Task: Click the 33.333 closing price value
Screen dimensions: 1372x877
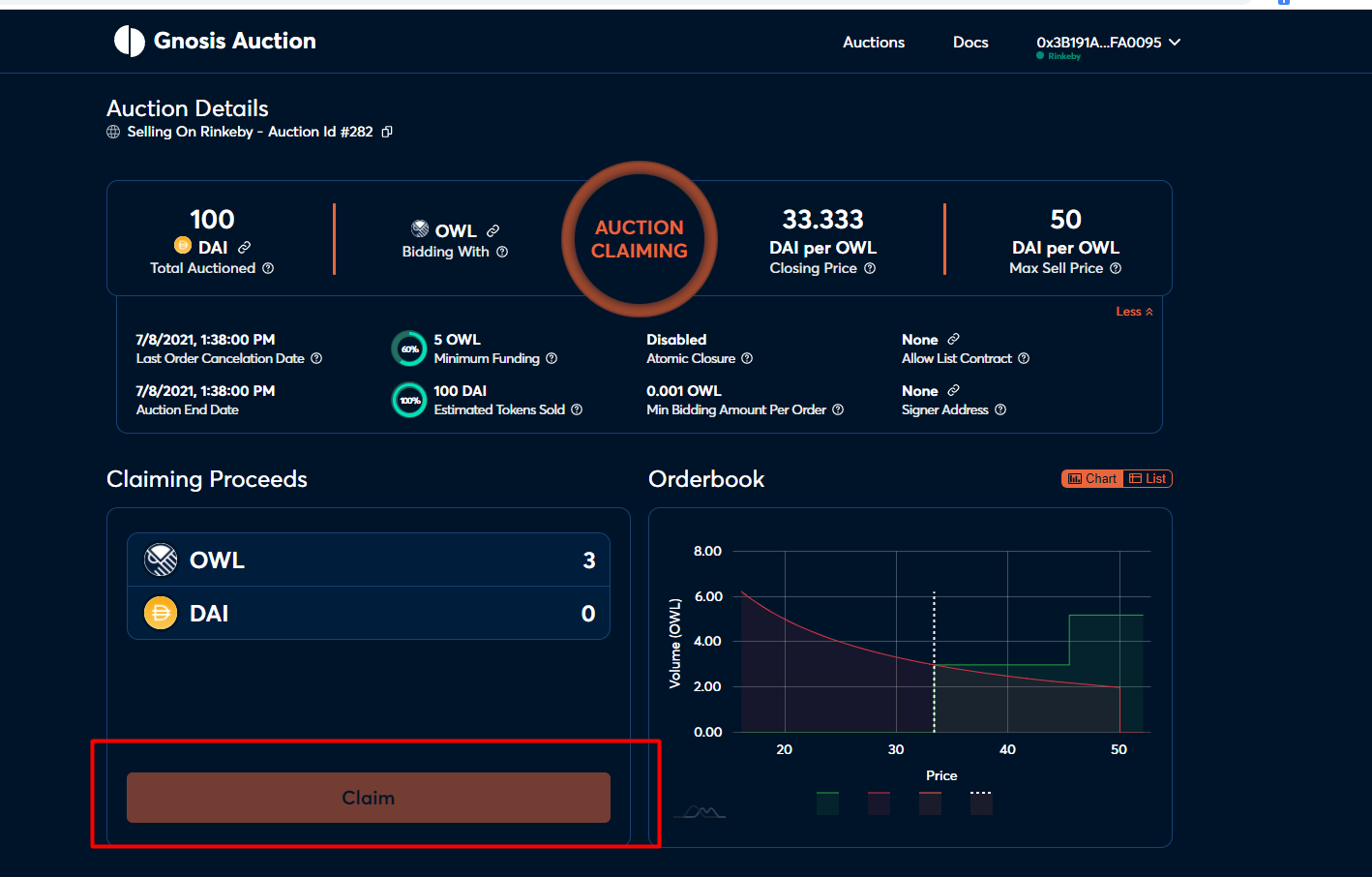Action: 823,220
